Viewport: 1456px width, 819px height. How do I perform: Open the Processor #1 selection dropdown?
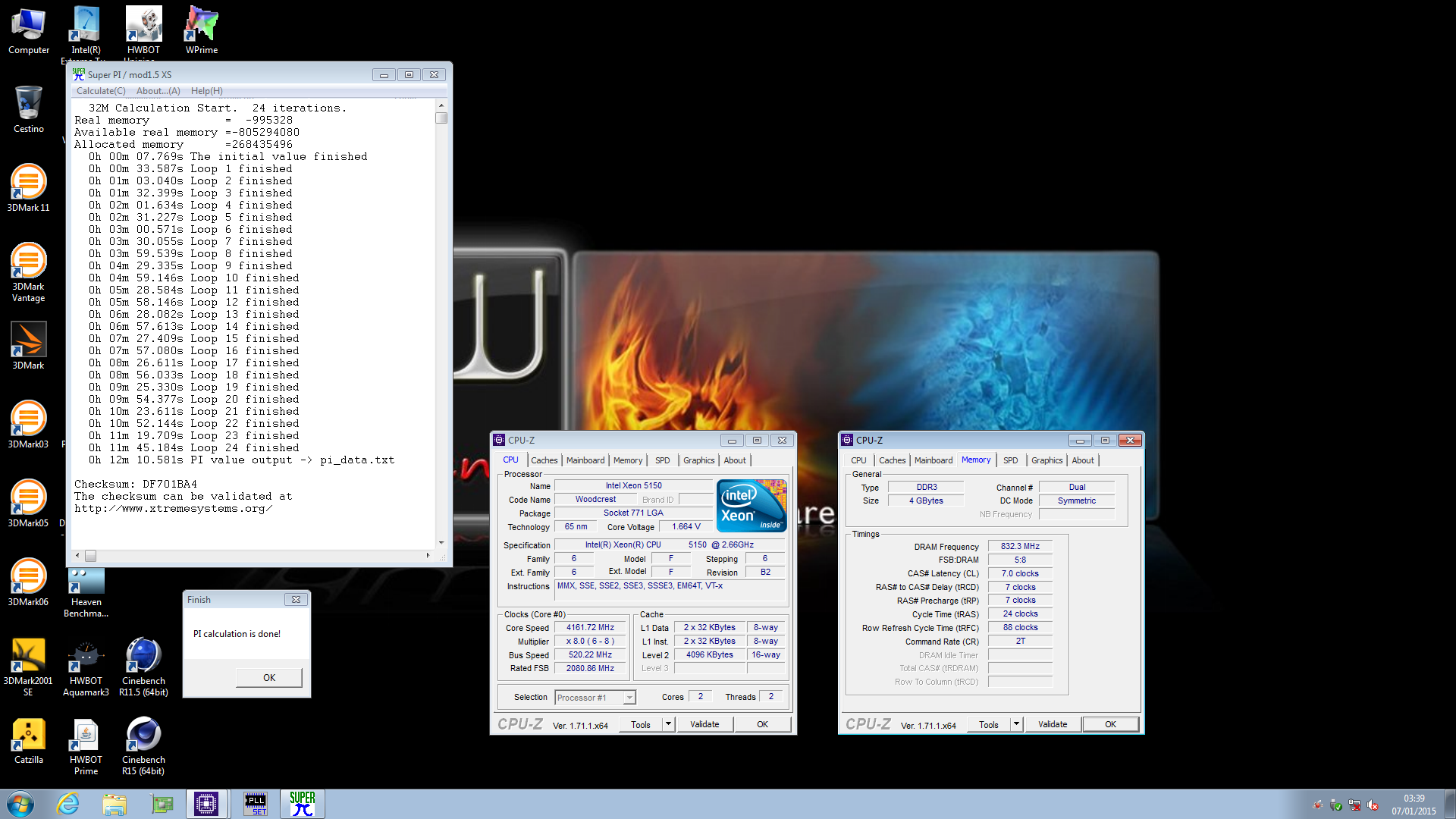(595, 698)
